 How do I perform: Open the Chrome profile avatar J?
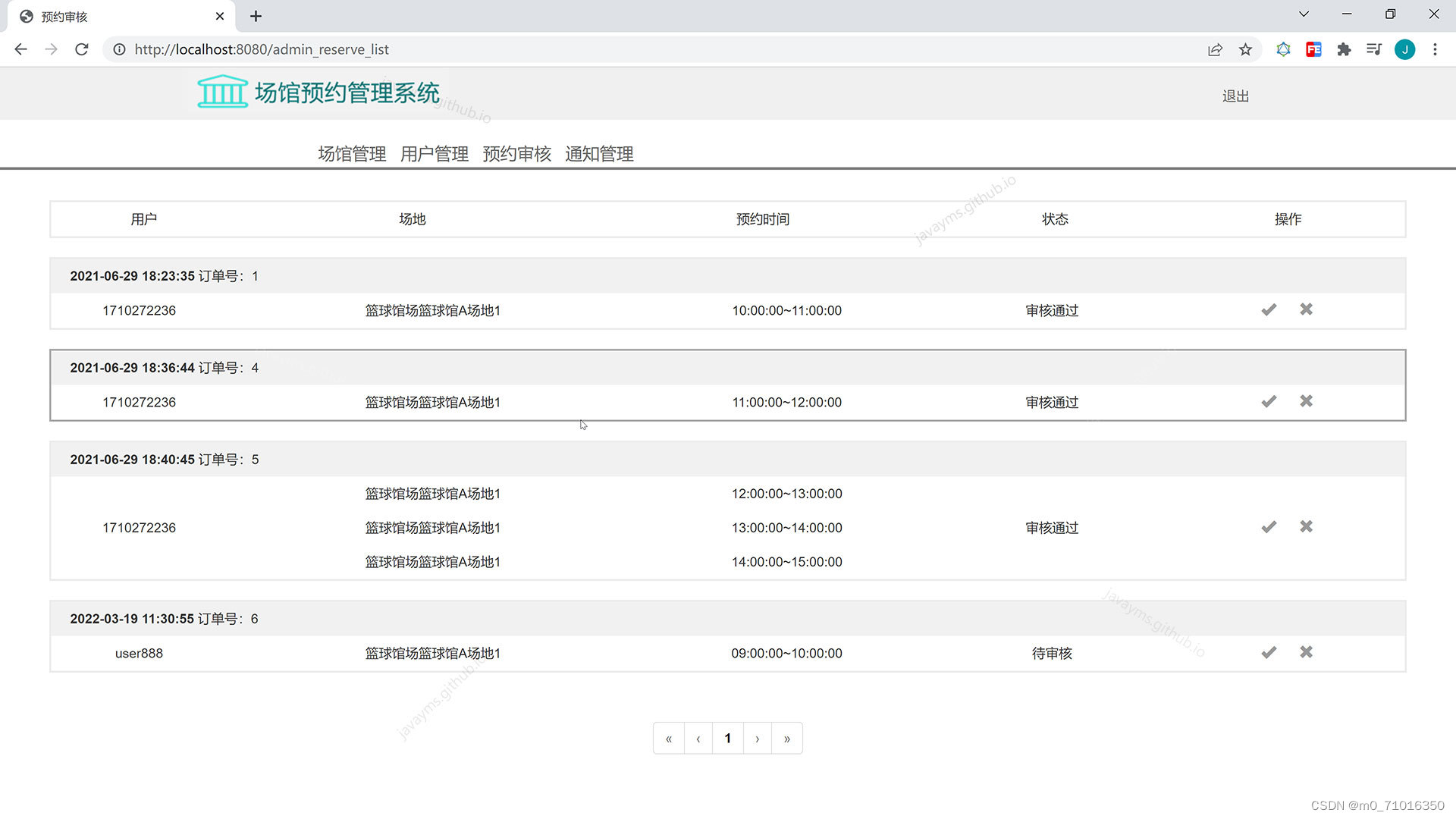(x=1404, y=49)
